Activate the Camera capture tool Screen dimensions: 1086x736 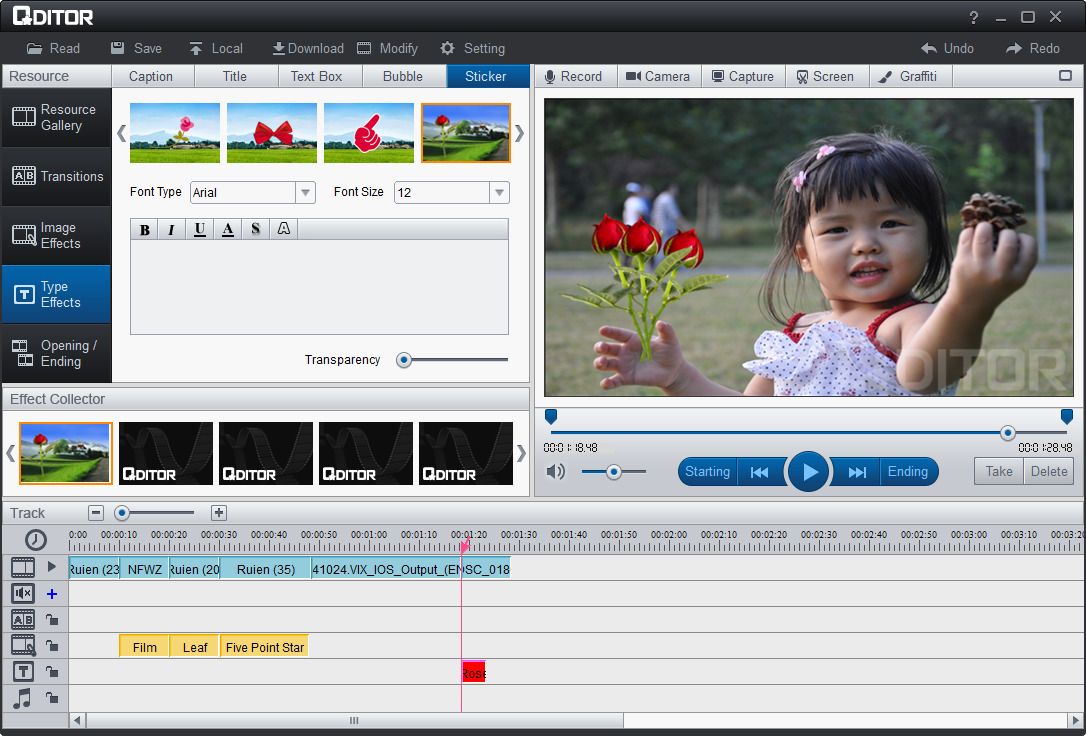pos(658,75)
